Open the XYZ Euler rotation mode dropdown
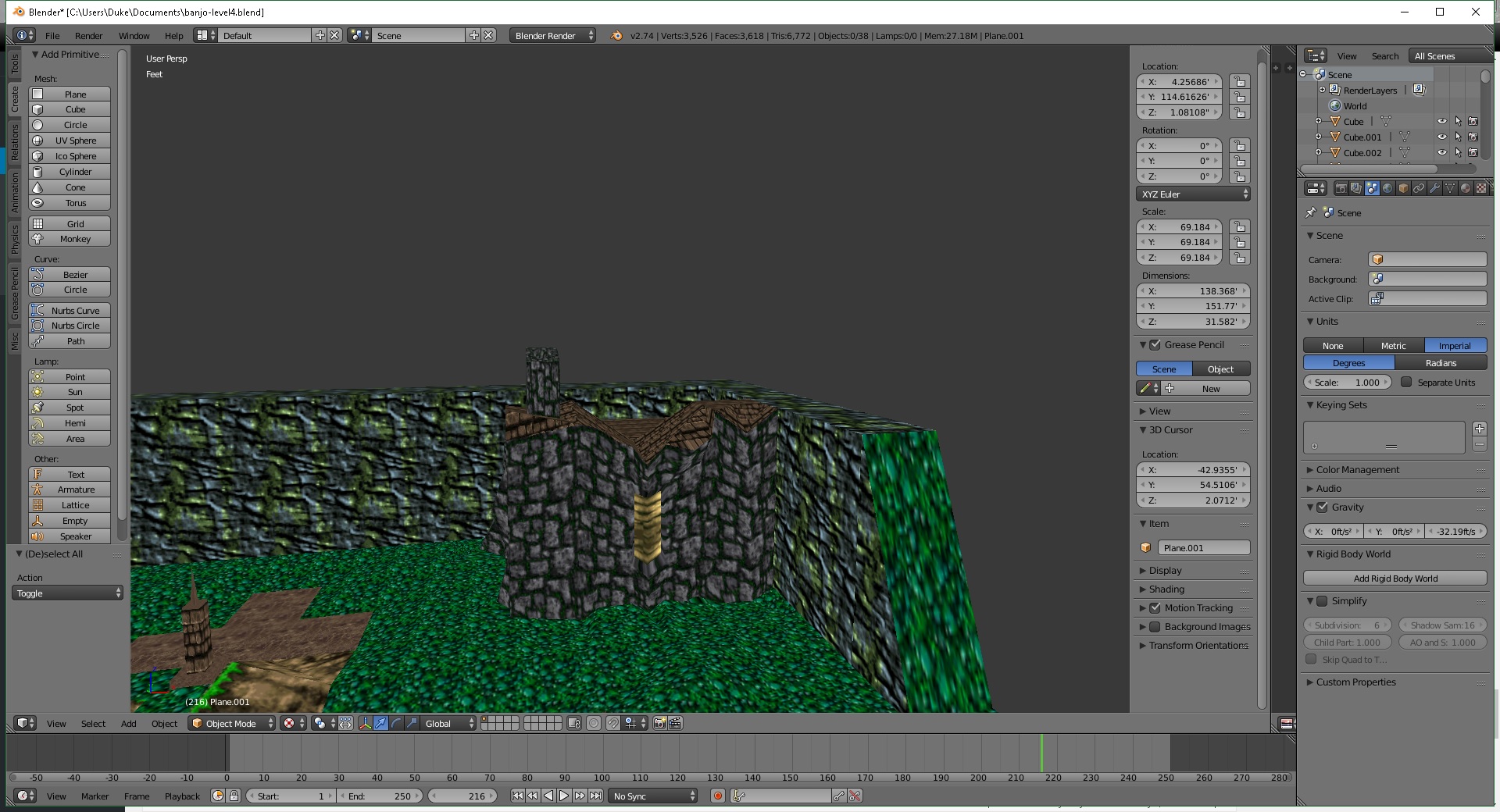This screenshot has width=1500, height=812. point(1192,194)
